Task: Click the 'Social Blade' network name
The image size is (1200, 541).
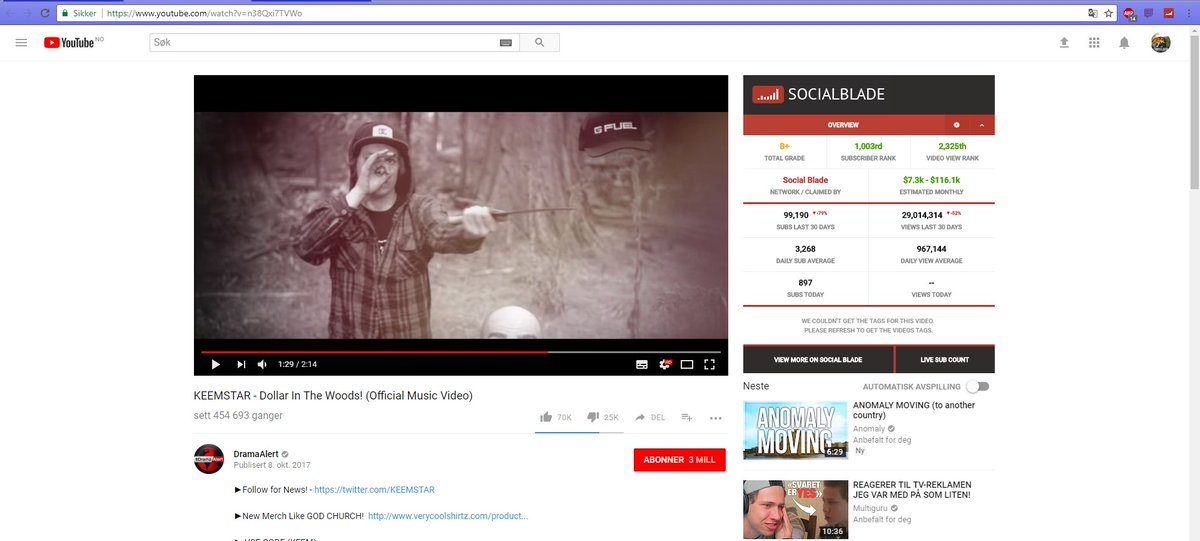Action: pos(805,180)
